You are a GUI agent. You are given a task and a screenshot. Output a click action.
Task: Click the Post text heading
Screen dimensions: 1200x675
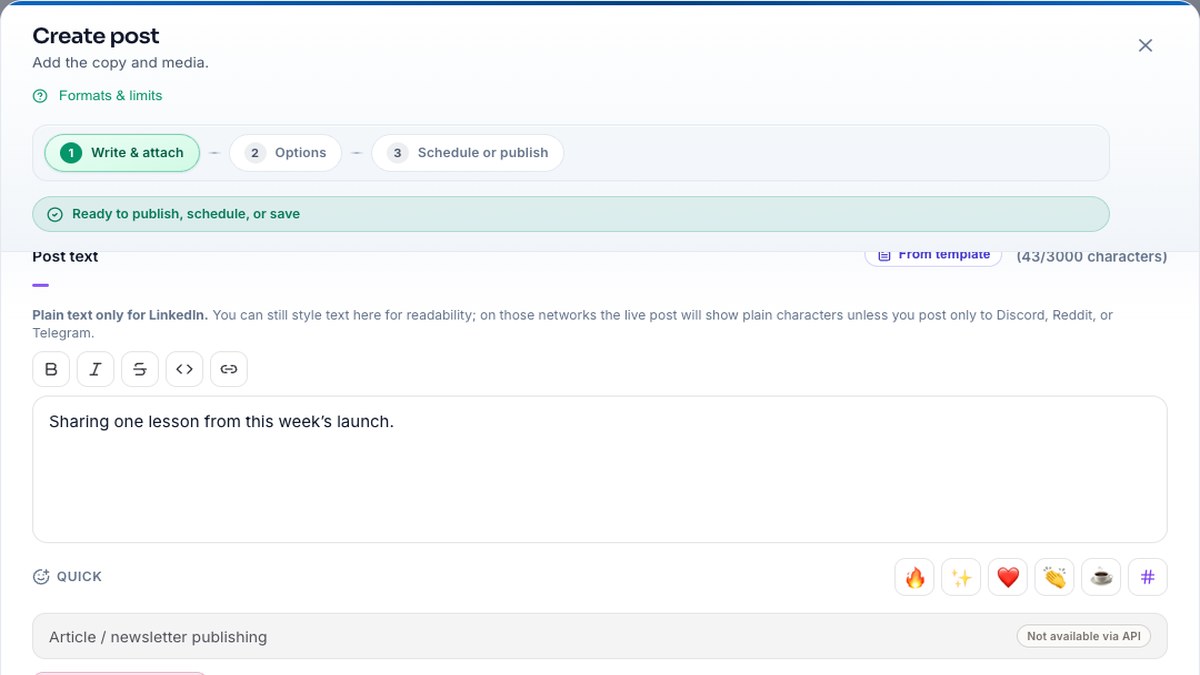coord(65,257)
